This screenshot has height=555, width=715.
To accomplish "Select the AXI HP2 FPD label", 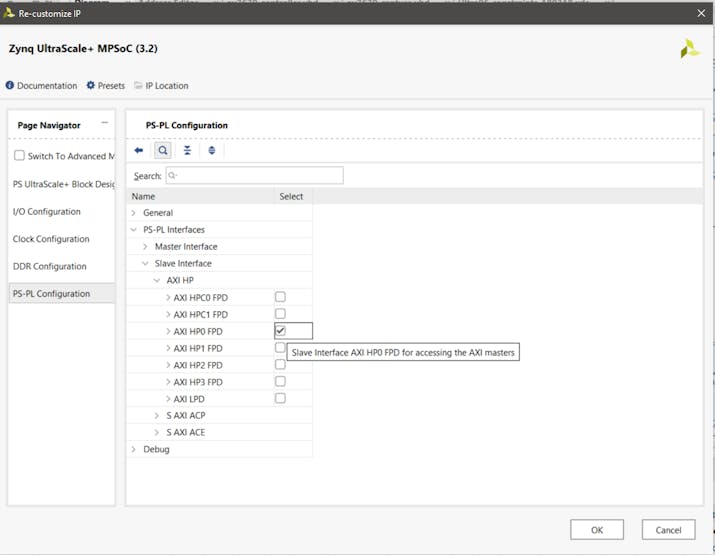I will [198, 365].
